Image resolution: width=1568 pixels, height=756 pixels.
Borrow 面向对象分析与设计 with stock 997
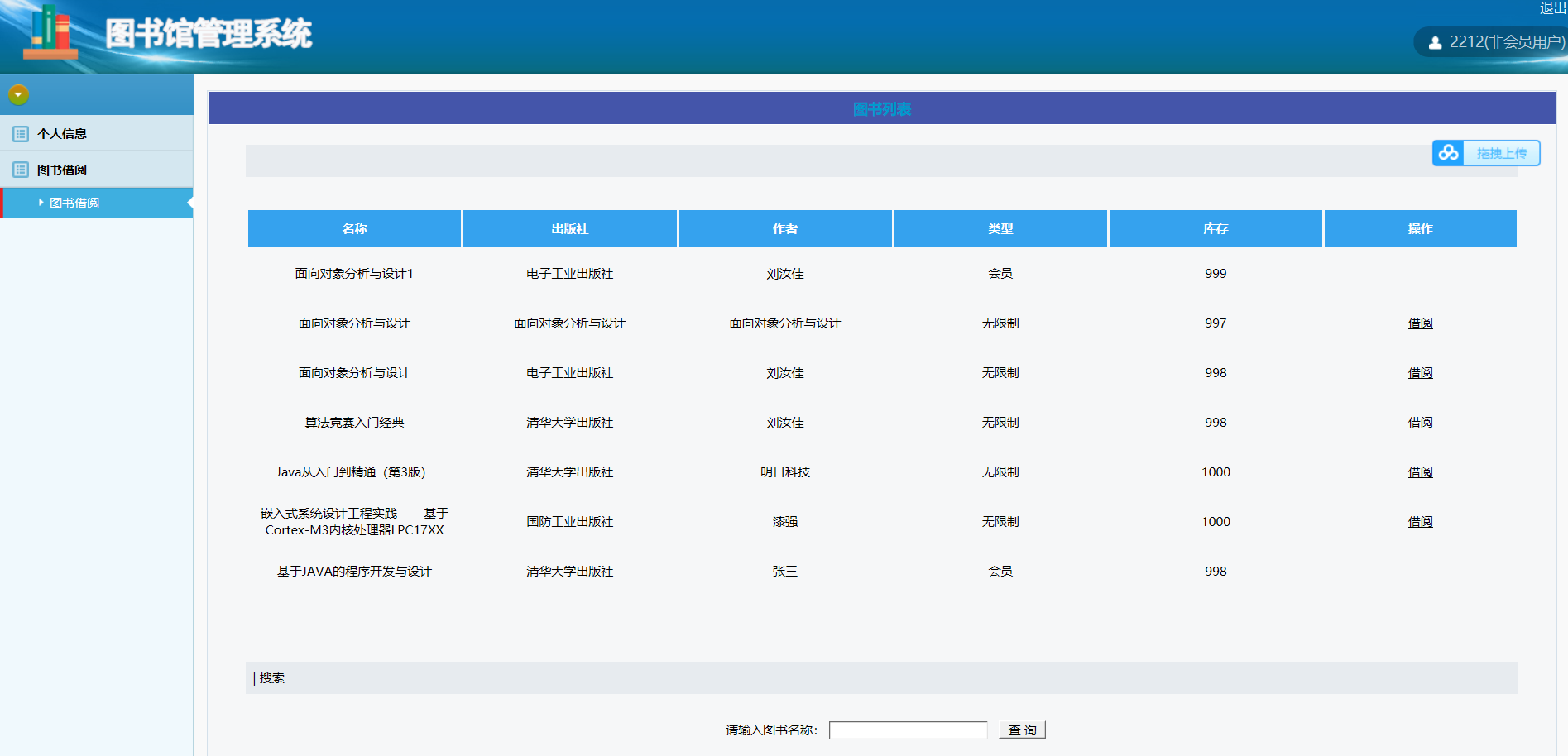point(1420,323)
